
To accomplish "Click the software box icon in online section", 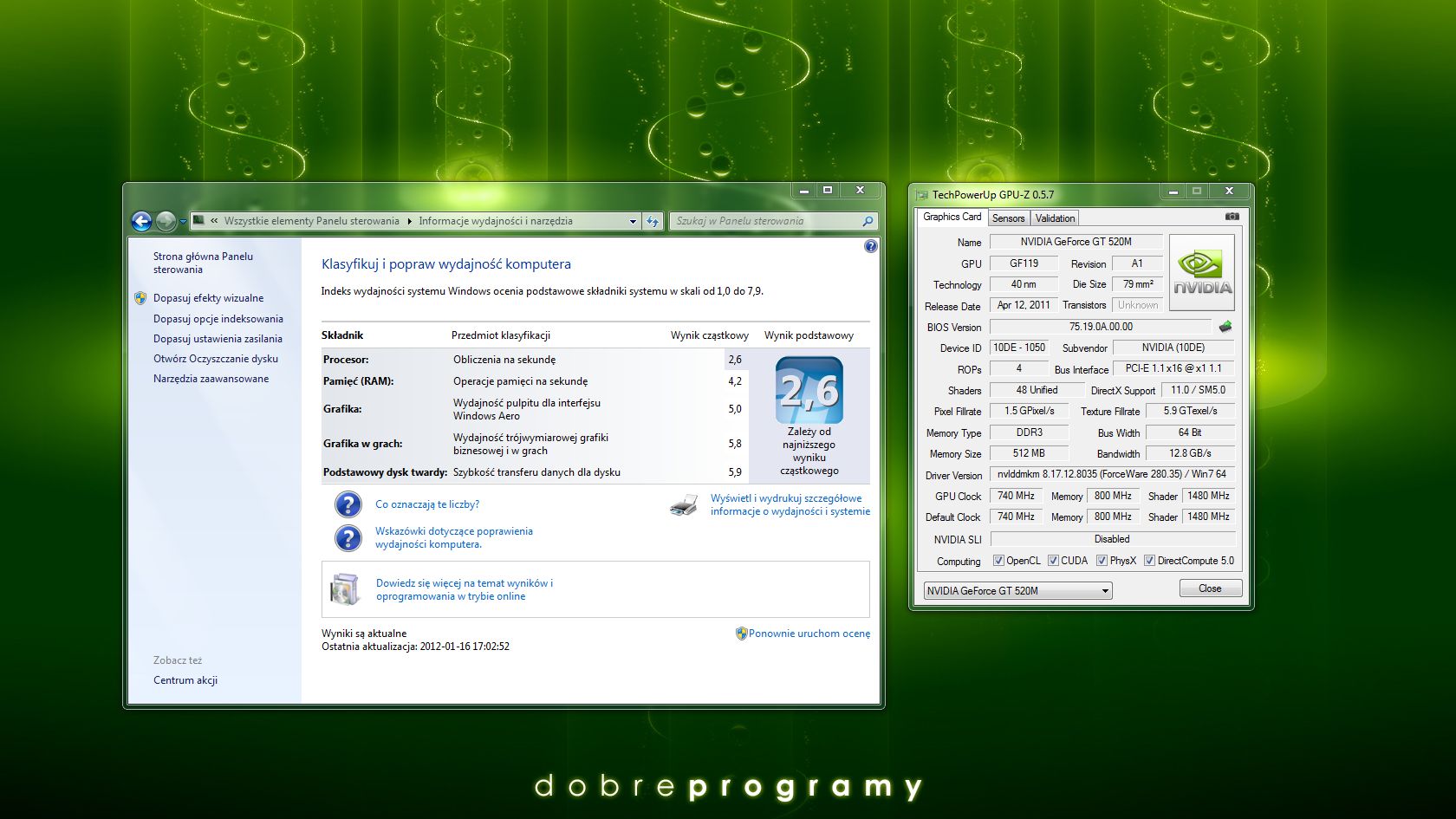I will (345, 589).
